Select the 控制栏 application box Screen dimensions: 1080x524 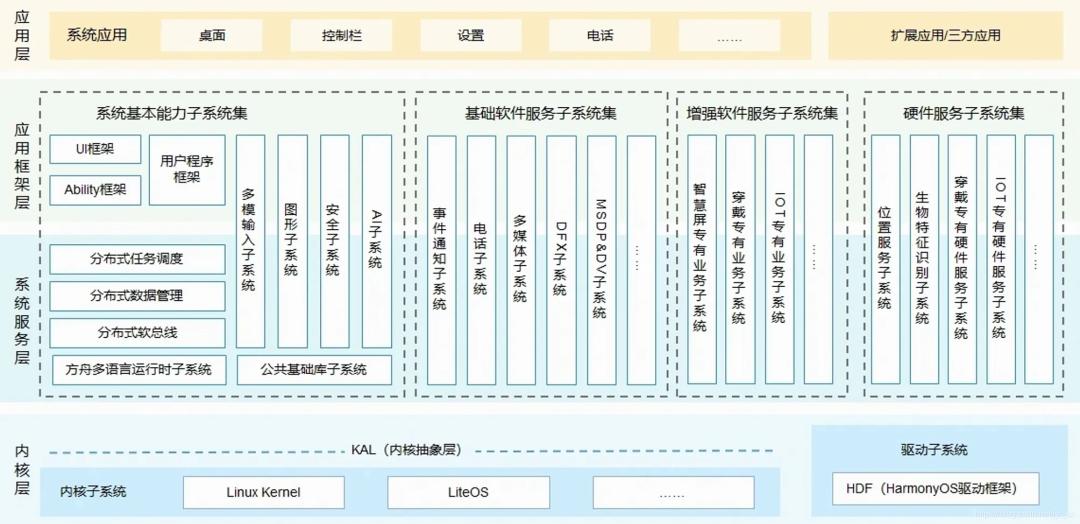click(341, 36)
